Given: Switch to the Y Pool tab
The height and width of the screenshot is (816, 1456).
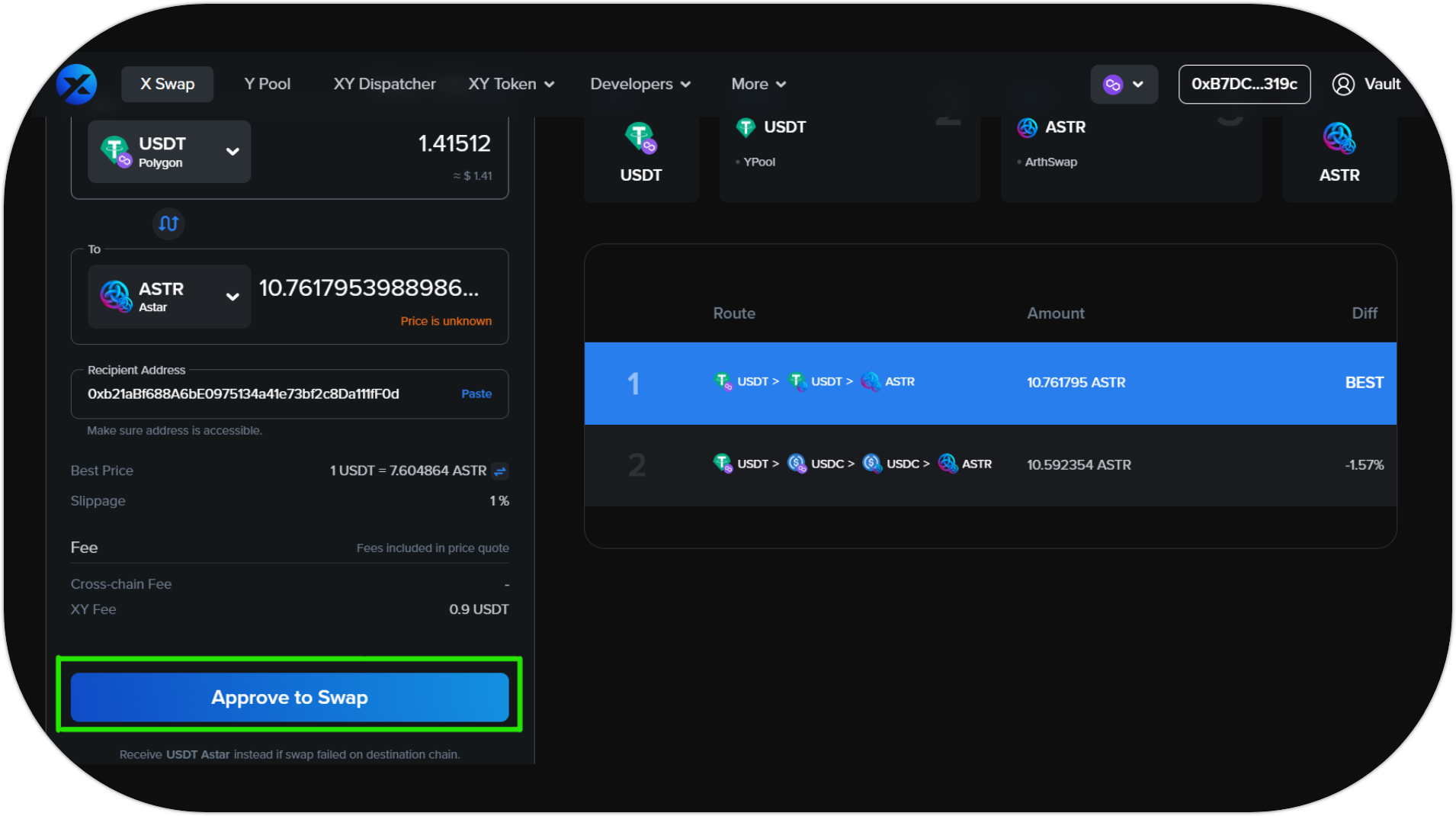Looking at the screenshot, I should pos(267,84).
